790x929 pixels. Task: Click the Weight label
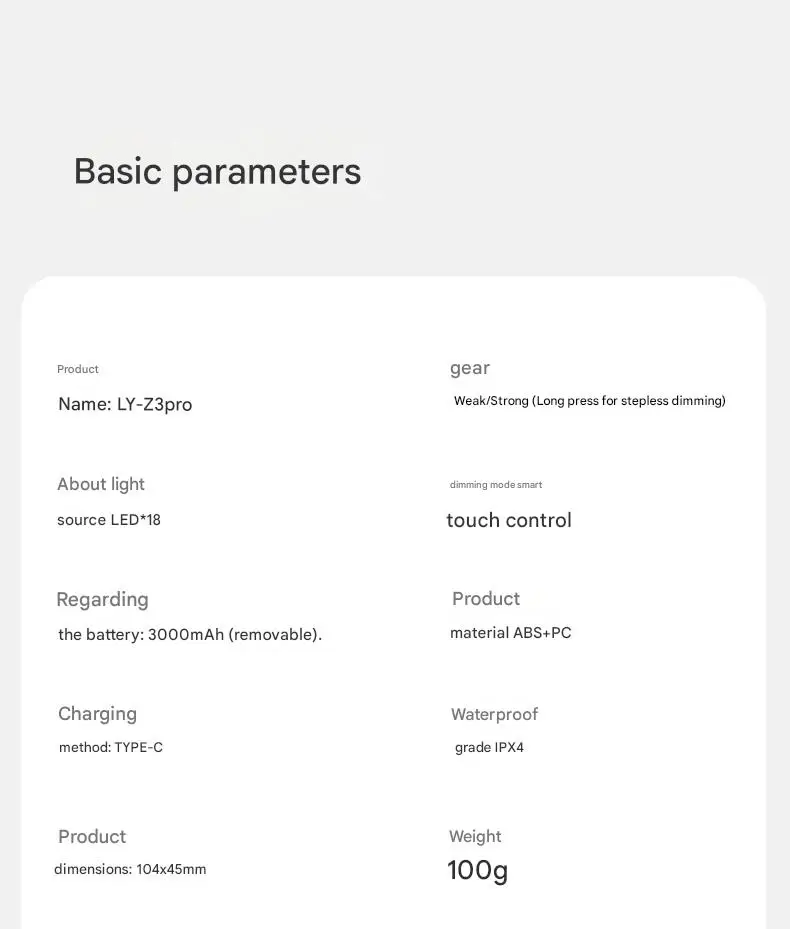(475, 837)
